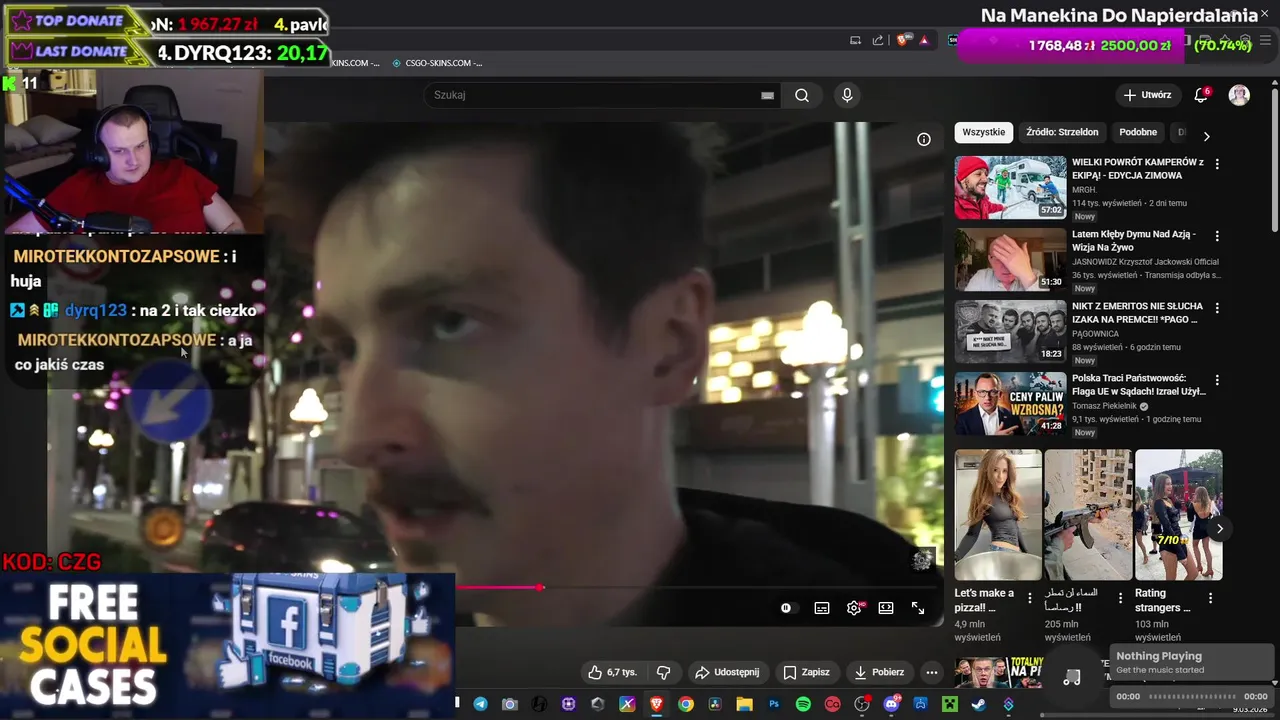Click the video info card icon

(x=924, y=139)
